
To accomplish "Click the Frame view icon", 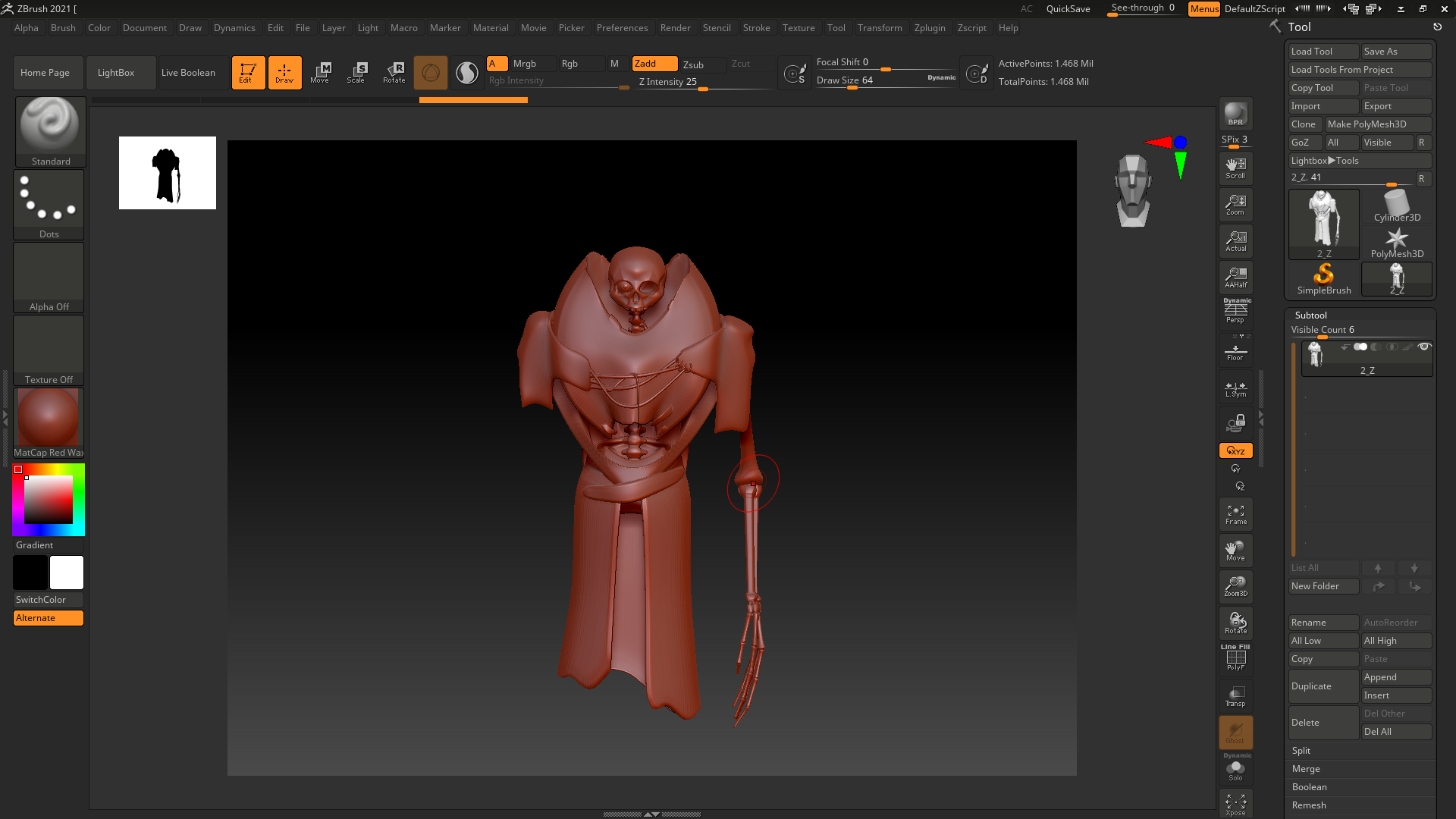I will [1235, 514].
